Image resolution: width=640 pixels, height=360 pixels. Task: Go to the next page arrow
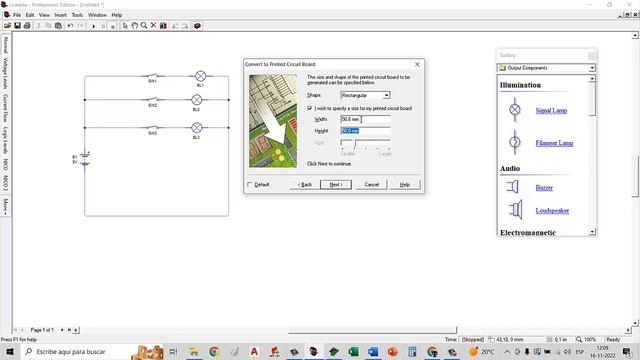(x=62, y=330)
